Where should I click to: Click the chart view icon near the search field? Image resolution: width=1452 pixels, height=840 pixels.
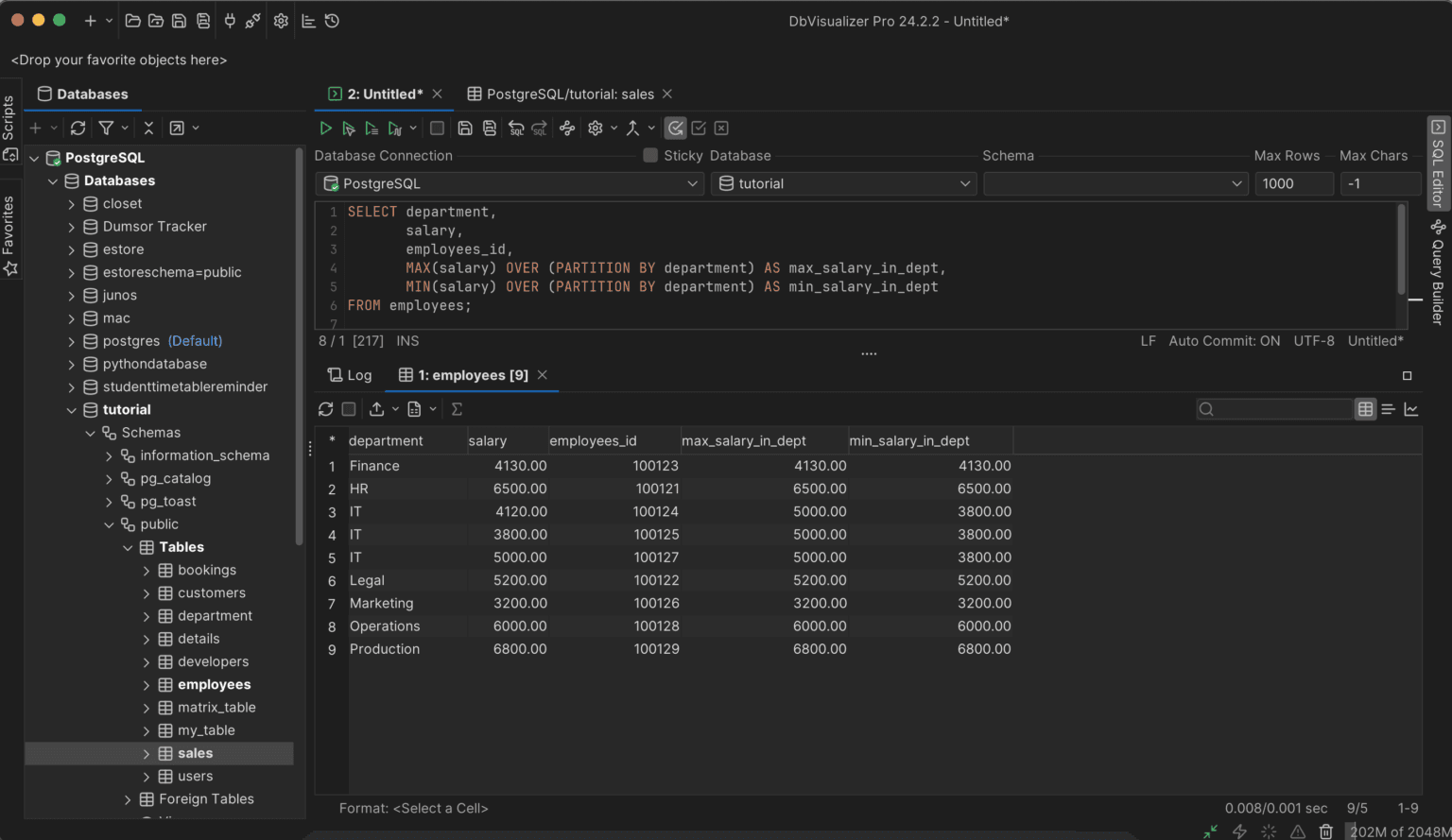[1409, 408]
